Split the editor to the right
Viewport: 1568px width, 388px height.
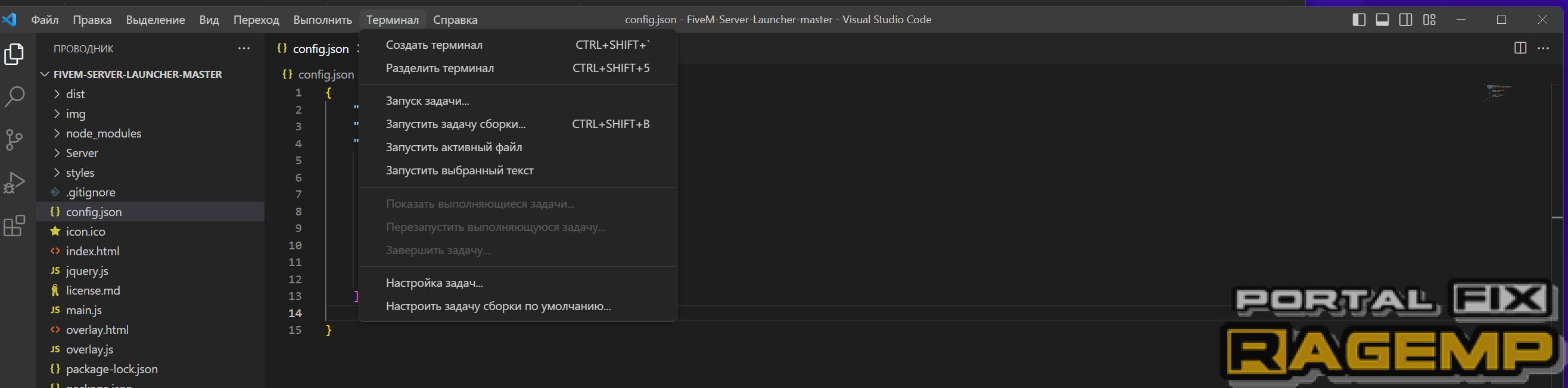(1520, 48)
